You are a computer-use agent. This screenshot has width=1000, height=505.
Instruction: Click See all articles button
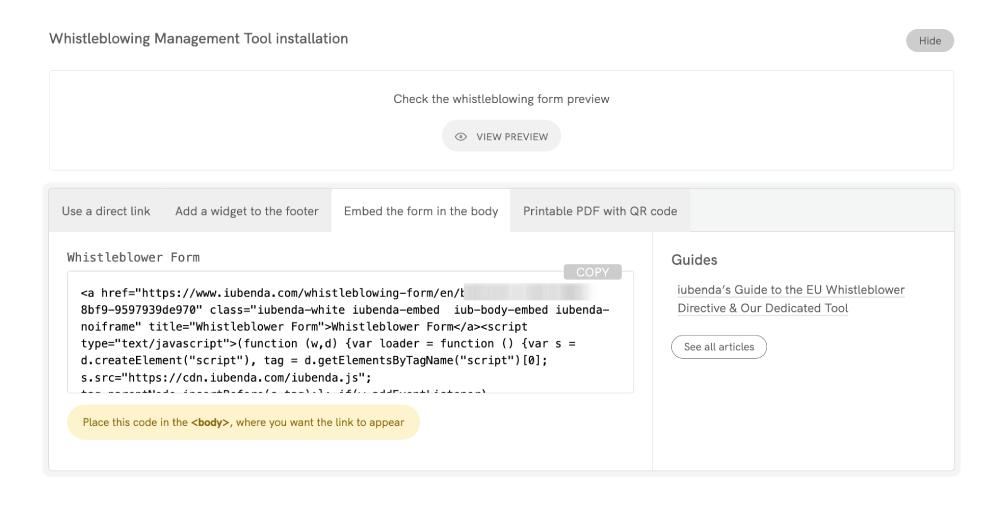point(718,347)
